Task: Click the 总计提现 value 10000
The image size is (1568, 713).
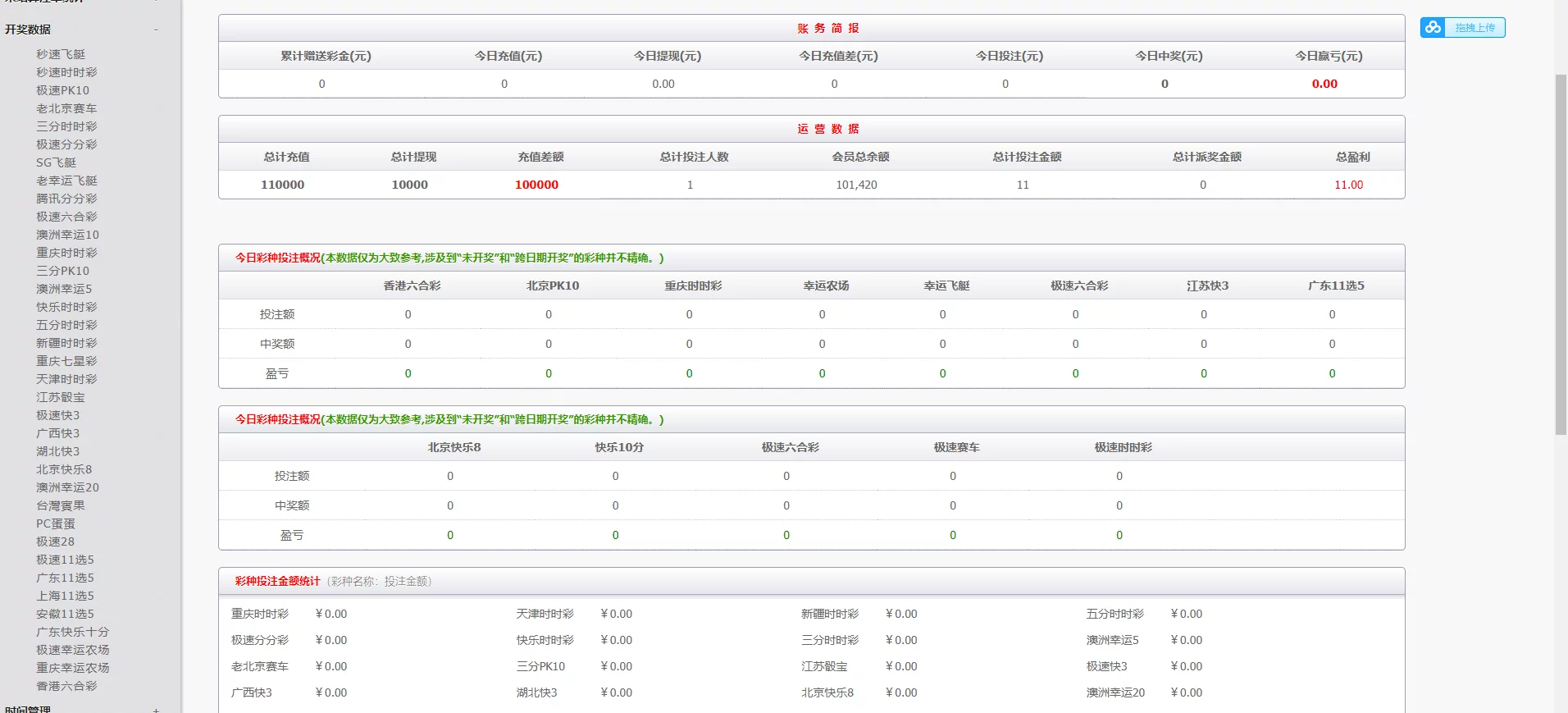Action: coord(409,185)
